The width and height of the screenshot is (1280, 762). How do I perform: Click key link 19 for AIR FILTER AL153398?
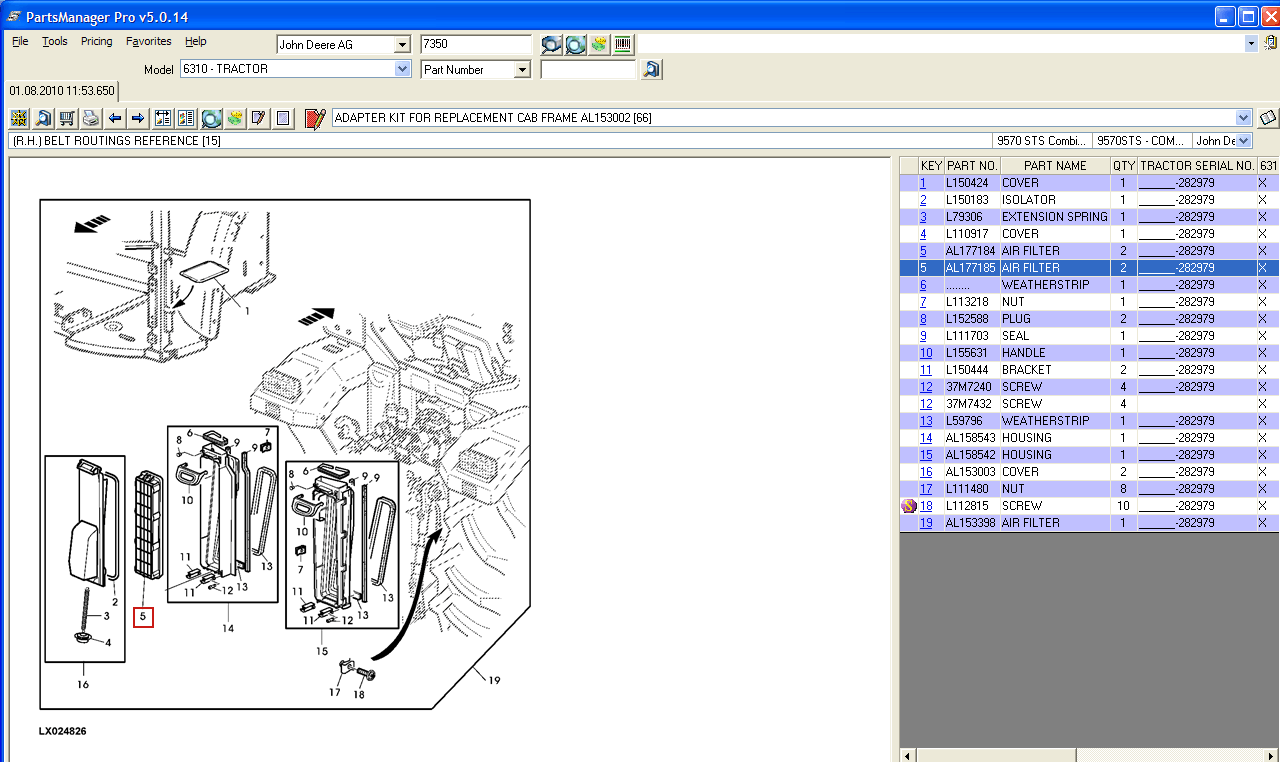925,523
